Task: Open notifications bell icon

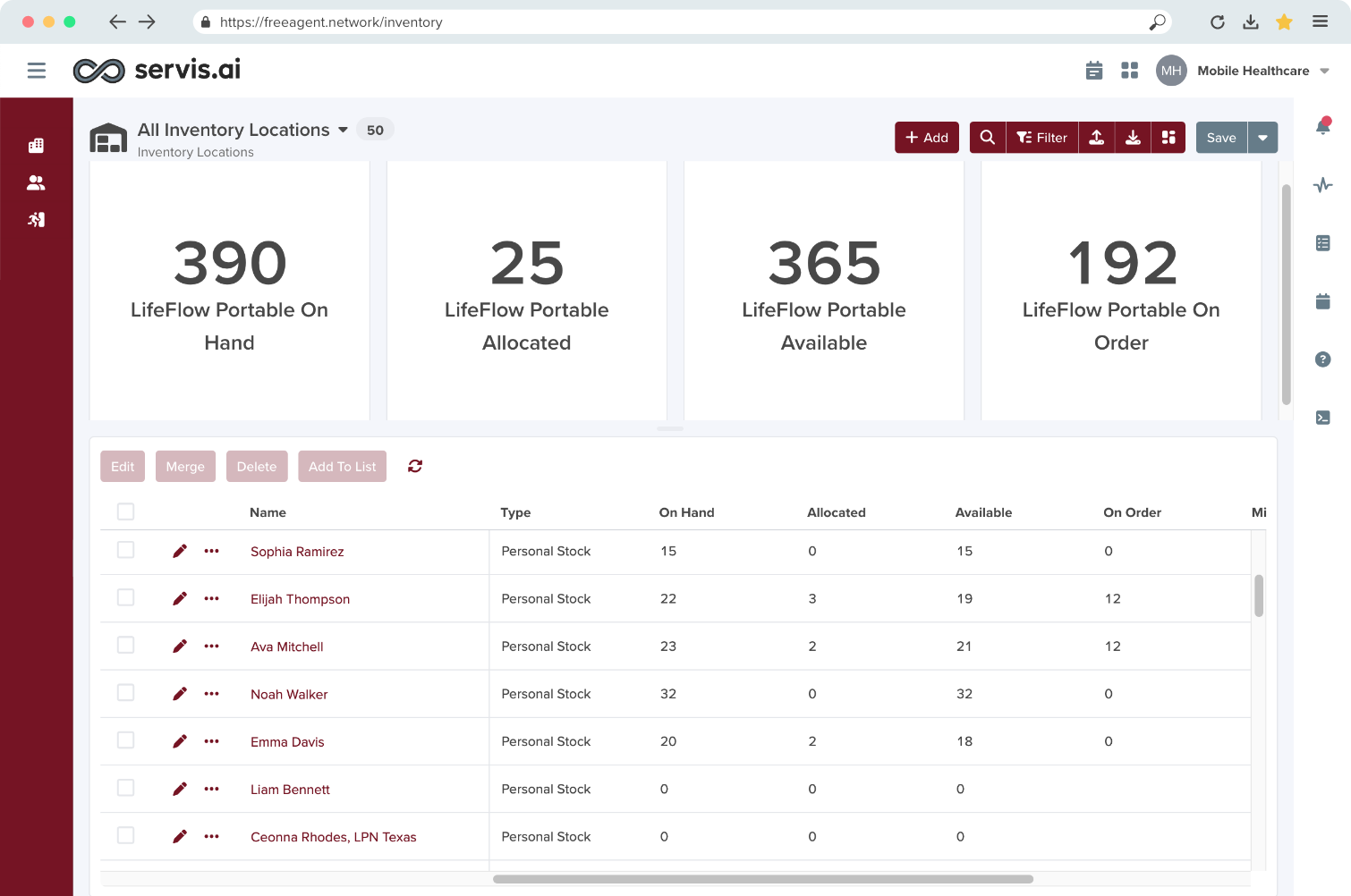Action: 1323,126
